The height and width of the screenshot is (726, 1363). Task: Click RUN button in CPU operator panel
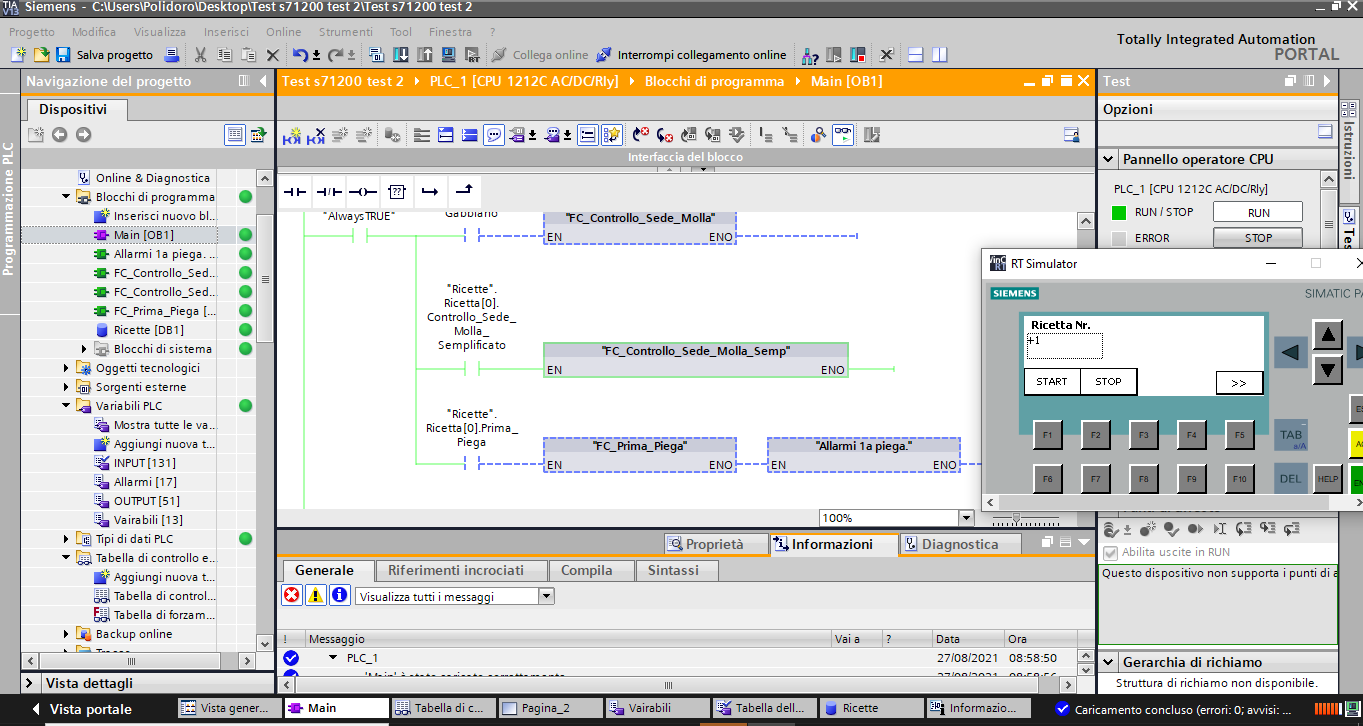coord(1258,212)
